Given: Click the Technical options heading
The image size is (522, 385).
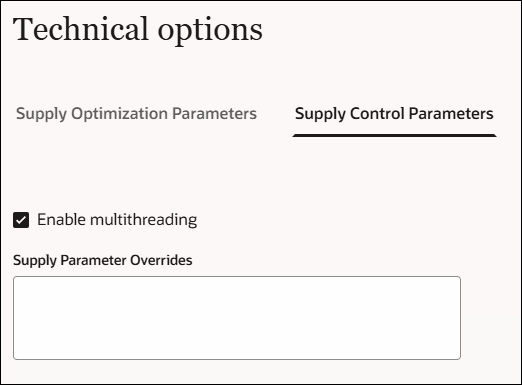Looking at the screenshot, I should point(138,30).
